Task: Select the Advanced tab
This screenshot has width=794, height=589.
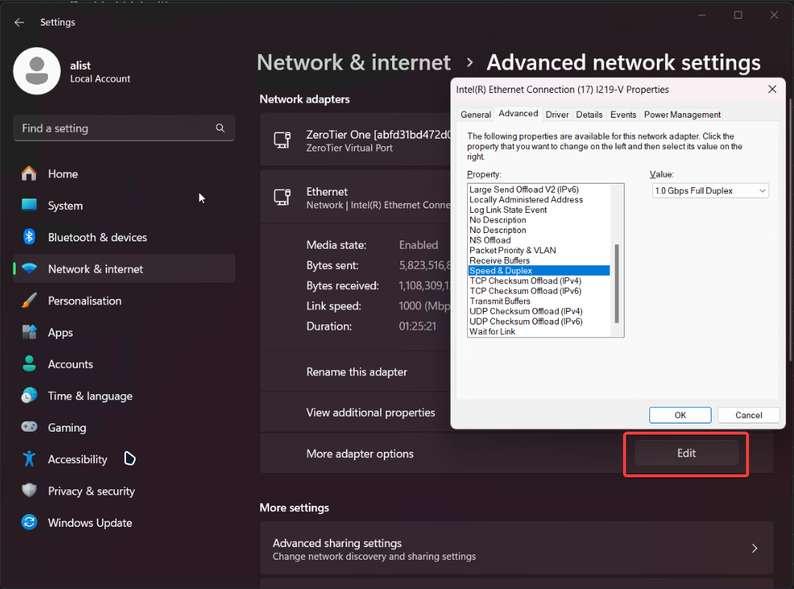Action: pyautogui.click(x=518, y=113)
